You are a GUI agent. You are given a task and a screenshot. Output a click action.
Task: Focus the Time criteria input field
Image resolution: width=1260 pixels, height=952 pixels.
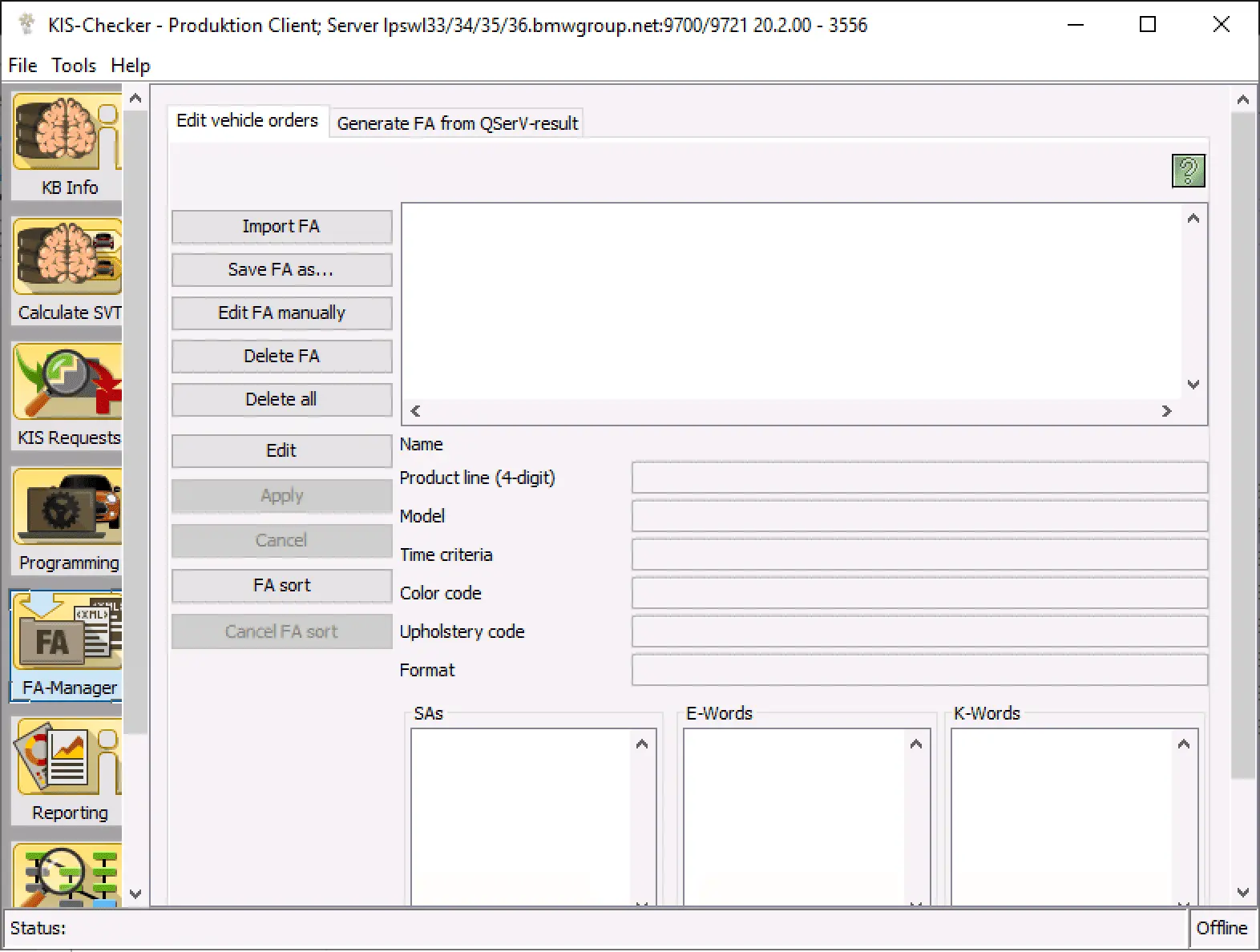pyautogui.click(x=919, y=555)
